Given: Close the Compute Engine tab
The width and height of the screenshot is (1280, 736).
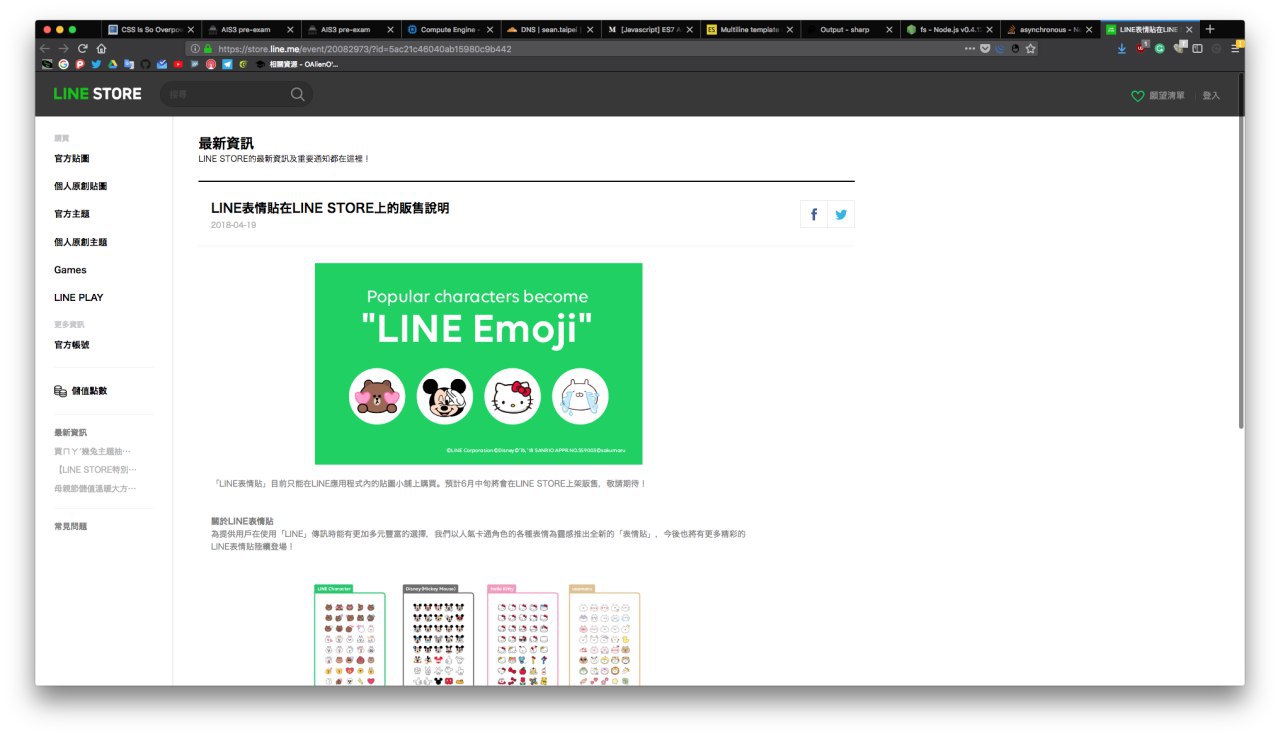Looking at the screenshot, I should (490, 30).
